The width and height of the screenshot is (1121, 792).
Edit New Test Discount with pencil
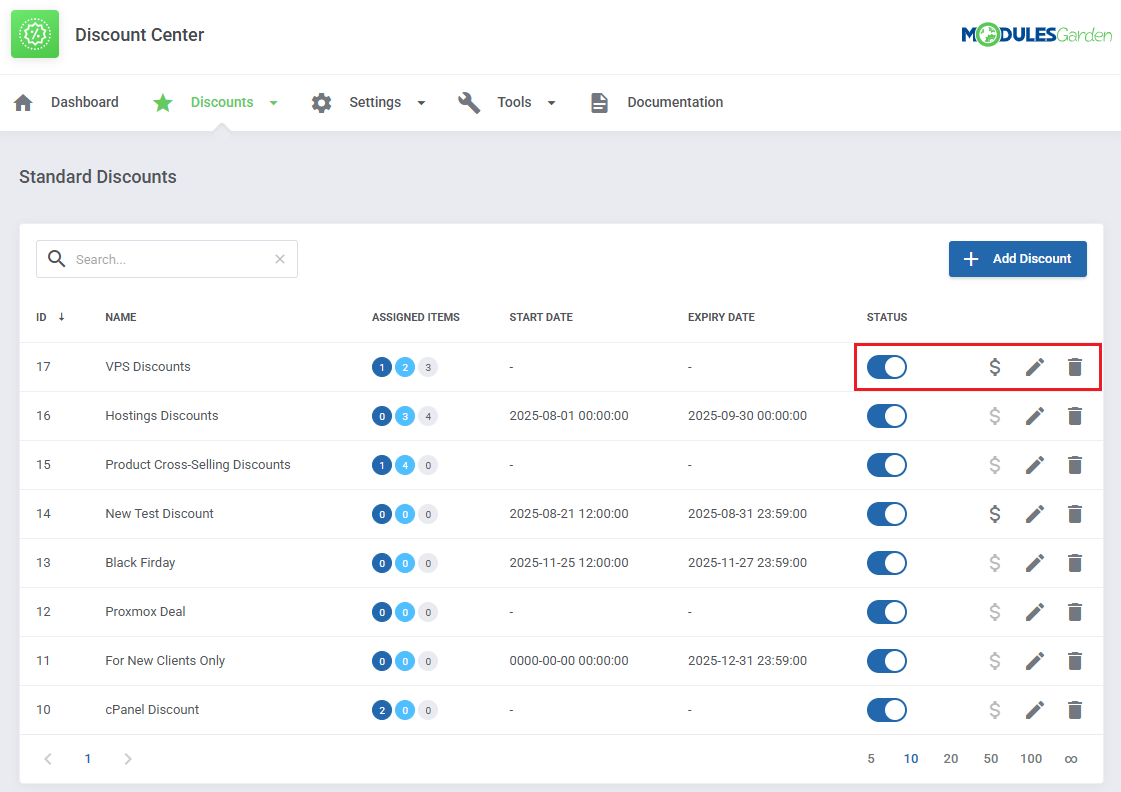coord(1034,514)
